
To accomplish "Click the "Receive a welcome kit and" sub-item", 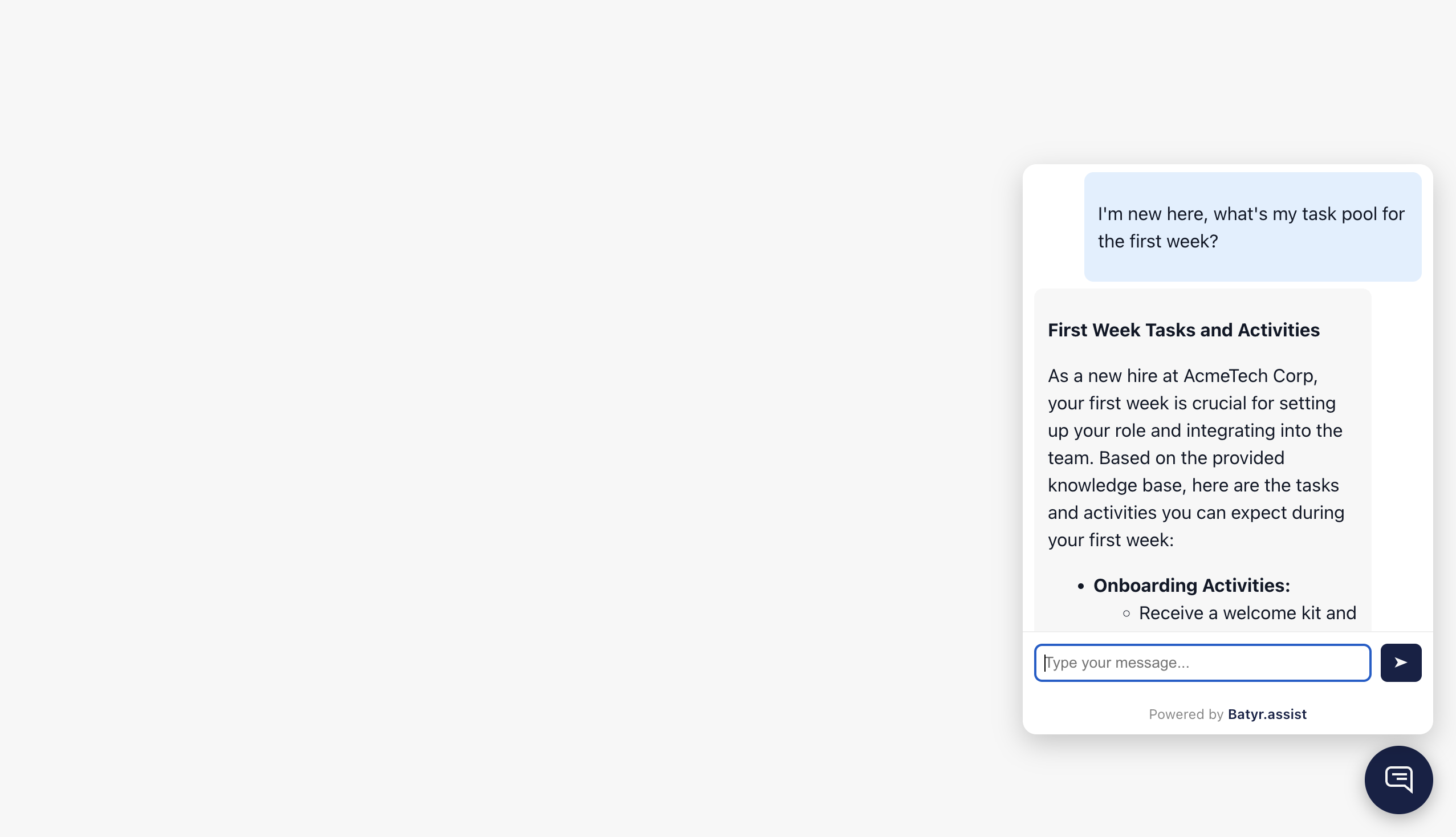I will 1247,613.
